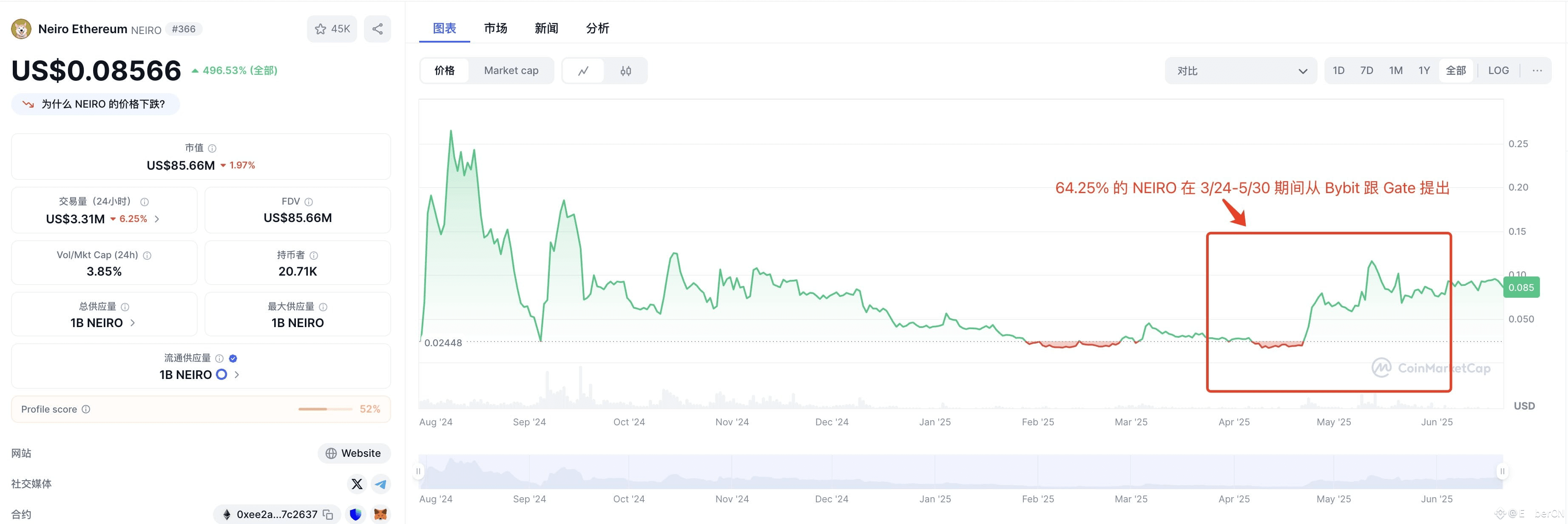Grab the right handle of range selector
Viewport: 1568px width, 524px height.
1502,471
